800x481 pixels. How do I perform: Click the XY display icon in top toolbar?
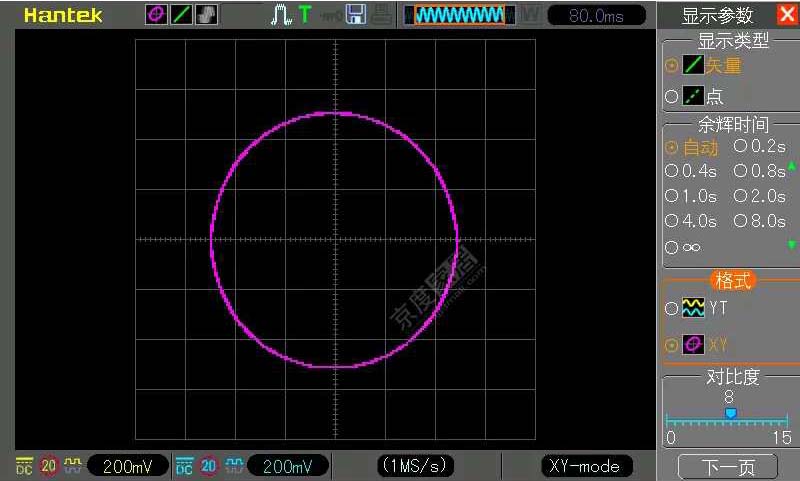[x=157, y=15]
